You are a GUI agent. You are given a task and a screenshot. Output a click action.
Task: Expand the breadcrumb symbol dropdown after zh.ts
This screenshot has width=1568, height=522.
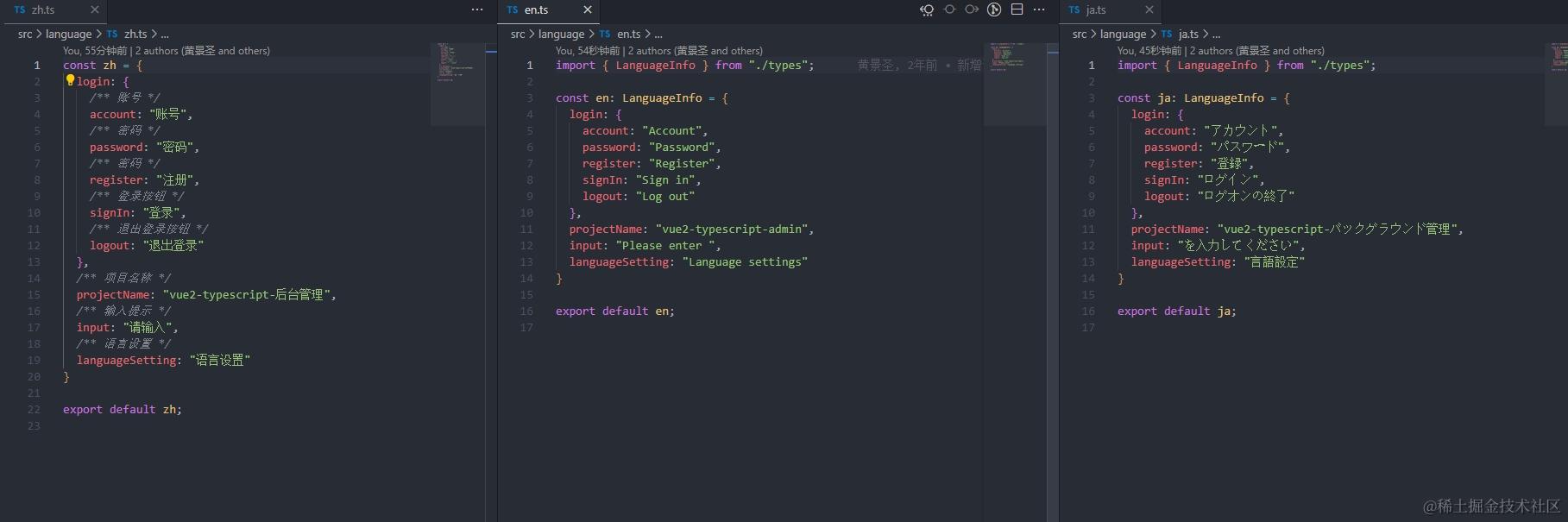[x=165, y=35]
